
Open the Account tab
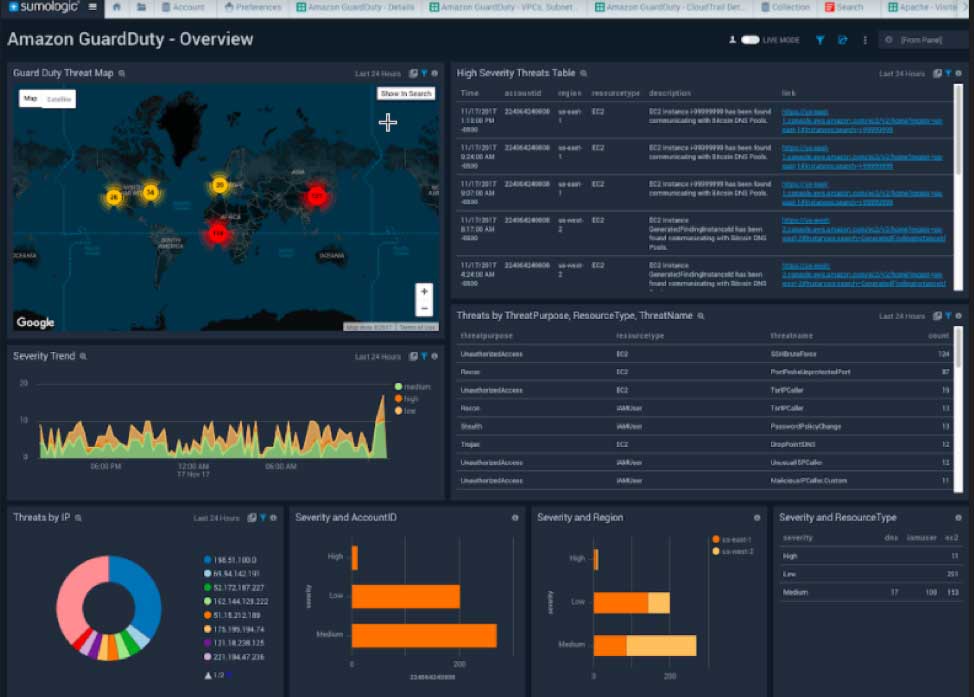[x=183, y=7]
